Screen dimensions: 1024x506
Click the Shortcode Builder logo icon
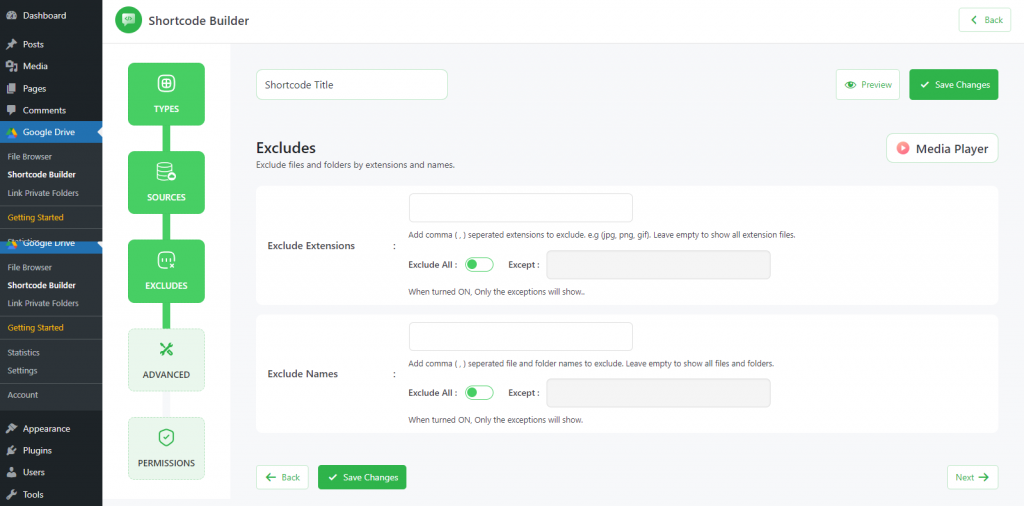(x=129, y=20)
